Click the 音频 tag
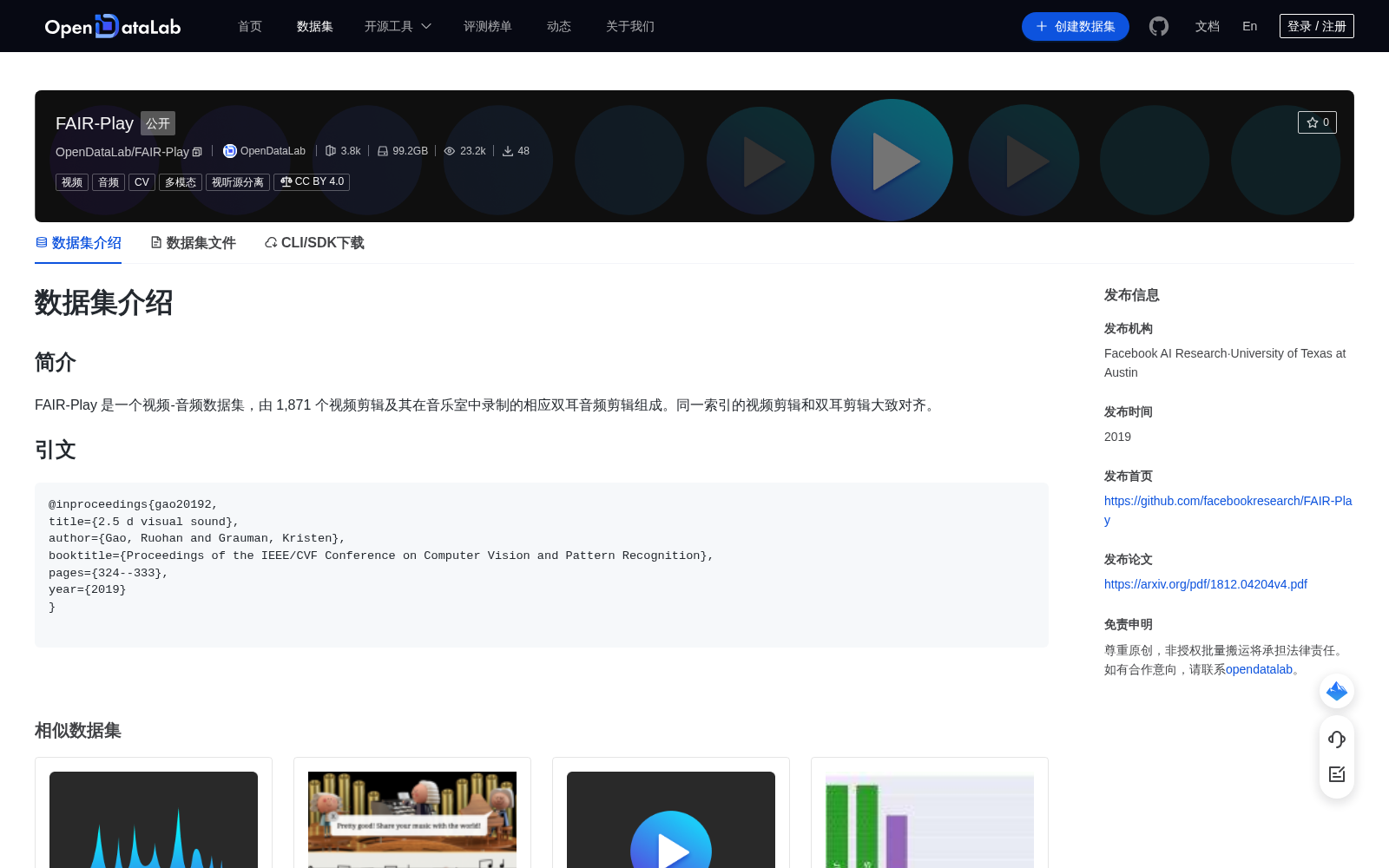Viewport: 1389px width, 868px height. 109,182
